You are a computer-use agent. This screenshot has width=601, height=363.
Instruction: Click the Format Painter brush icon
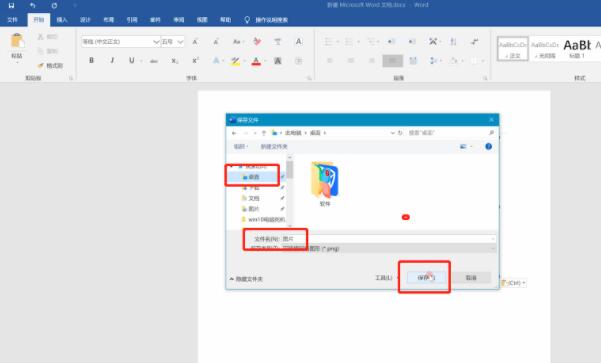[x=41, y=66]
